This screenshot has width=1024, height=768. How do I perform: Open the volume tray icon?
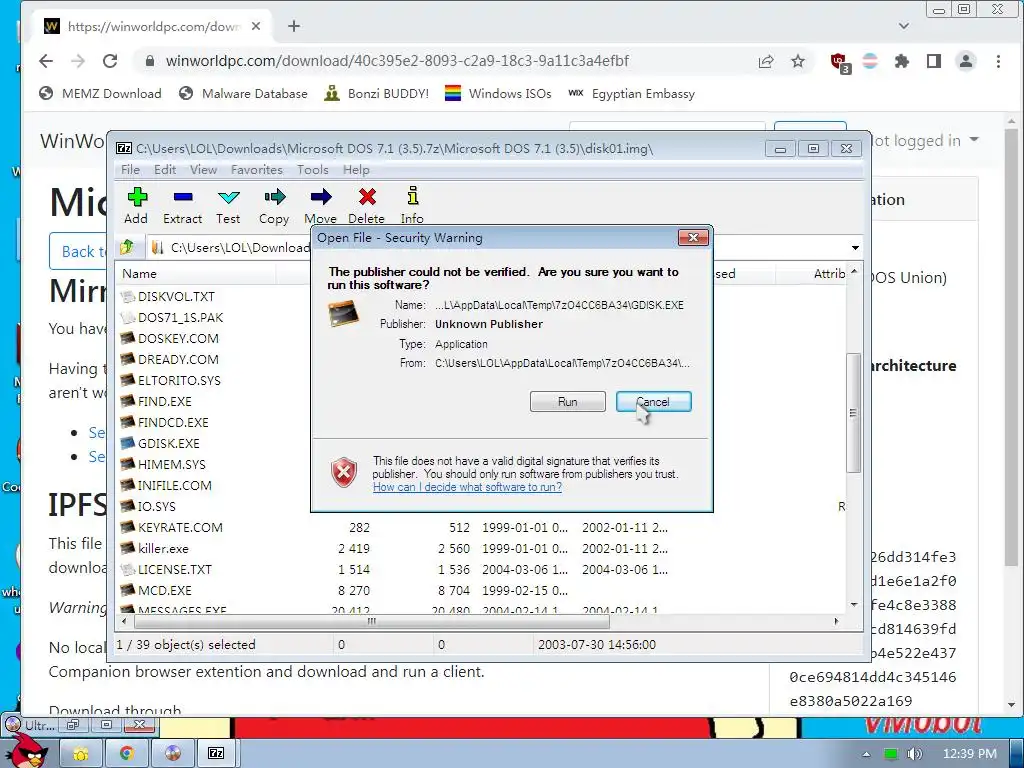(x=915, y=754)
